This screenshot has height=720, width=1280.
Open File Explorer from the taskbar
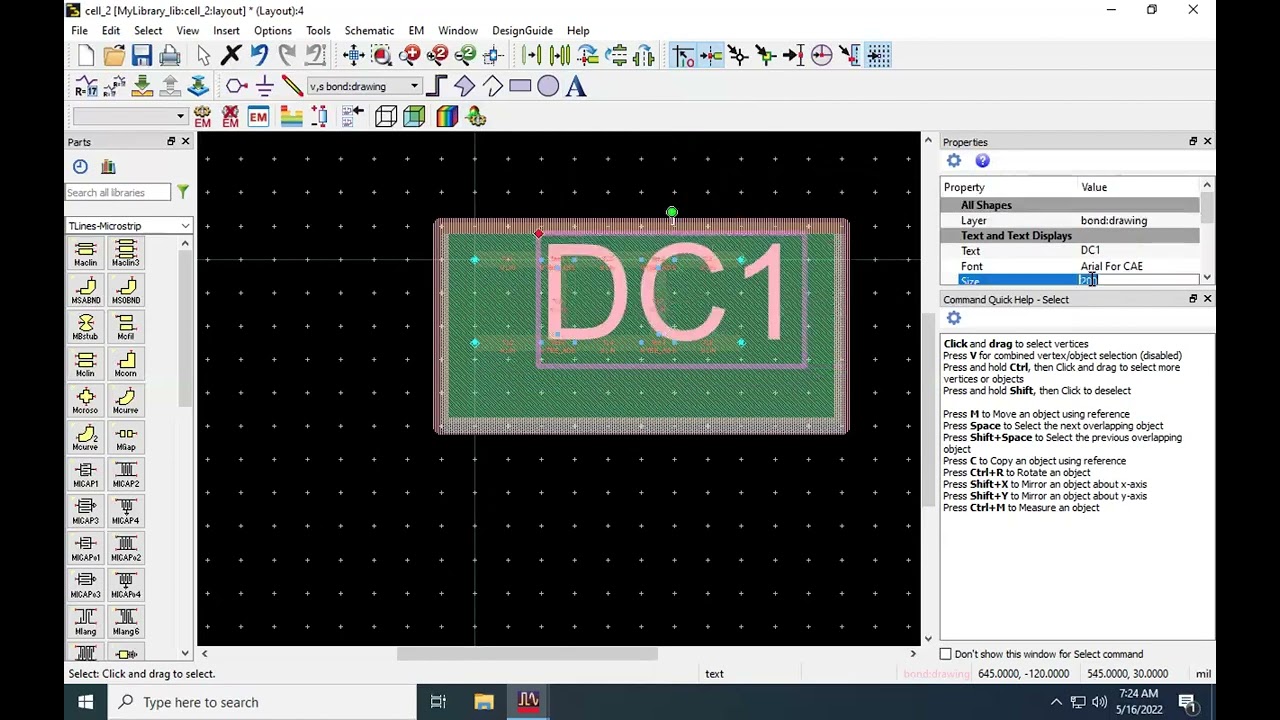(x=484, y=702)
